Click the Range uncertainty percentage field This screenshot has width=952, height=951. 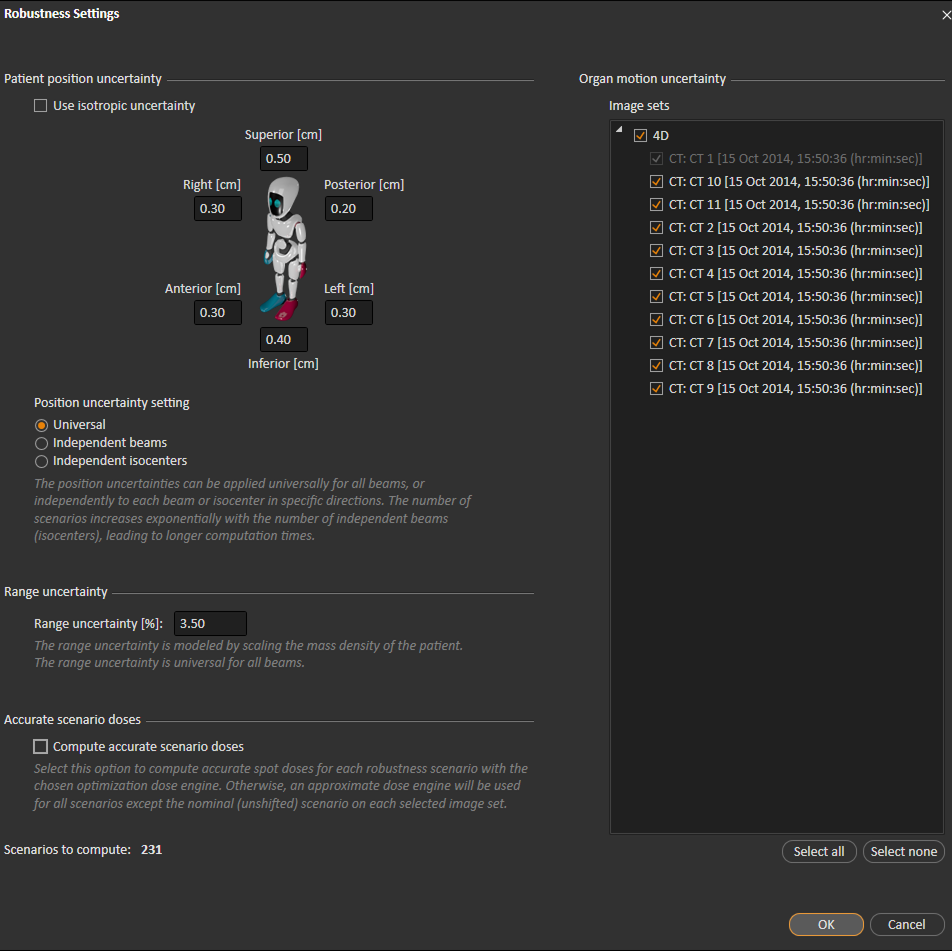(x=210, y=624)
